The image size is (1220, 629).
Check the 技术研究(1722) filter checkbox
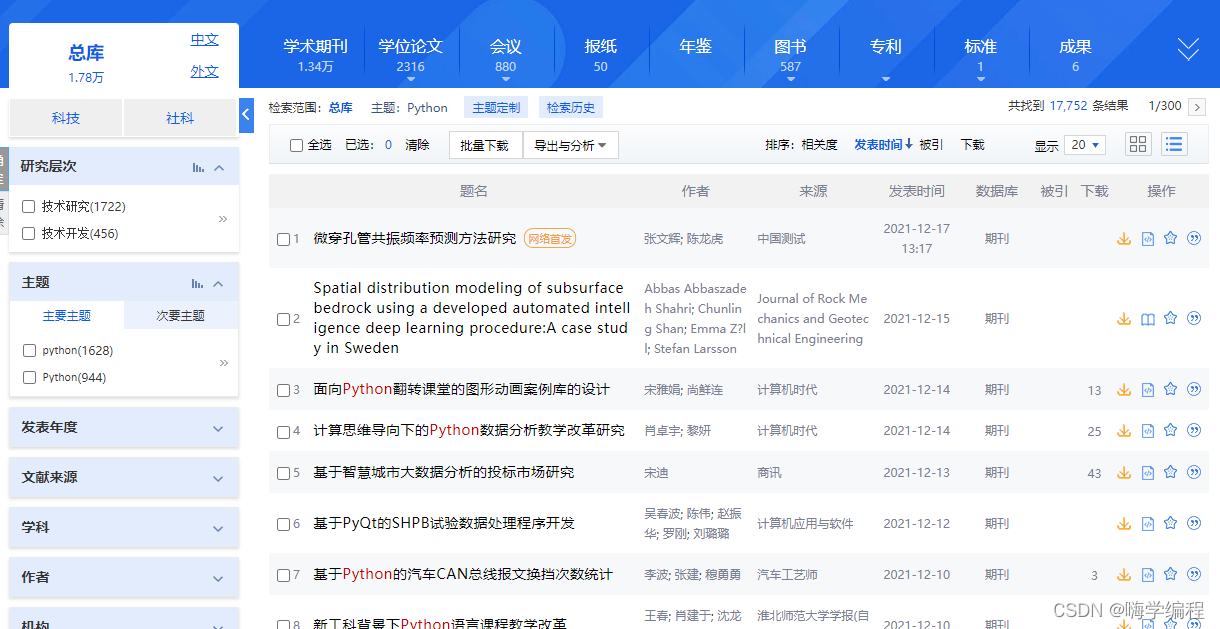(x=29, y=205)
